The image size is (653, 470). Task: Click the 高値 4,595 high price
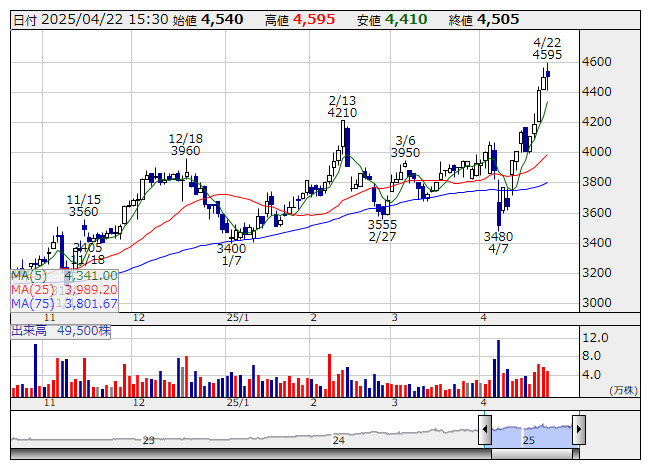300,20
